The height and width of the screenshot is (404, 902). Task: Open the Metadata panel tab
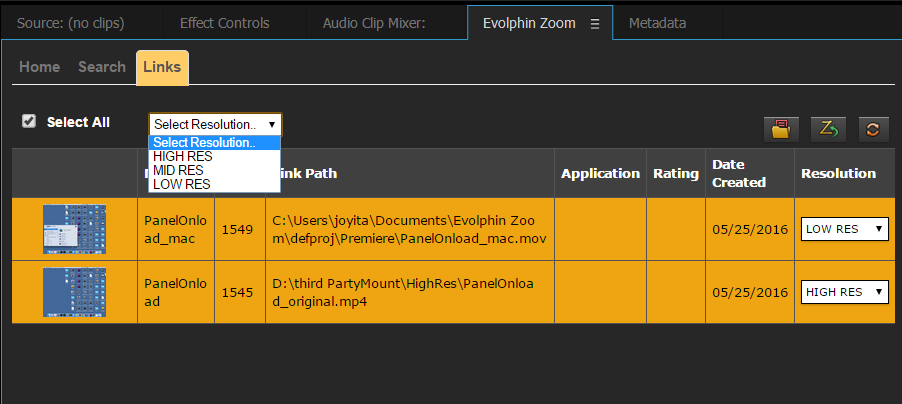[657, 24]
